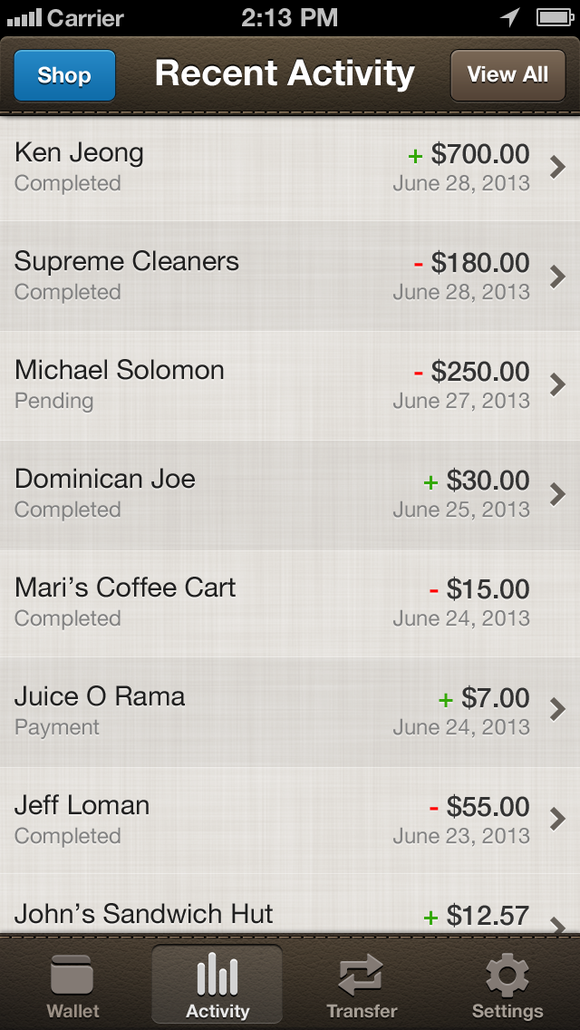Select the Mari's Coffee Cart entry
Image resolution: width=580 pixels, height=1030 pixels.
pos(290,602)
